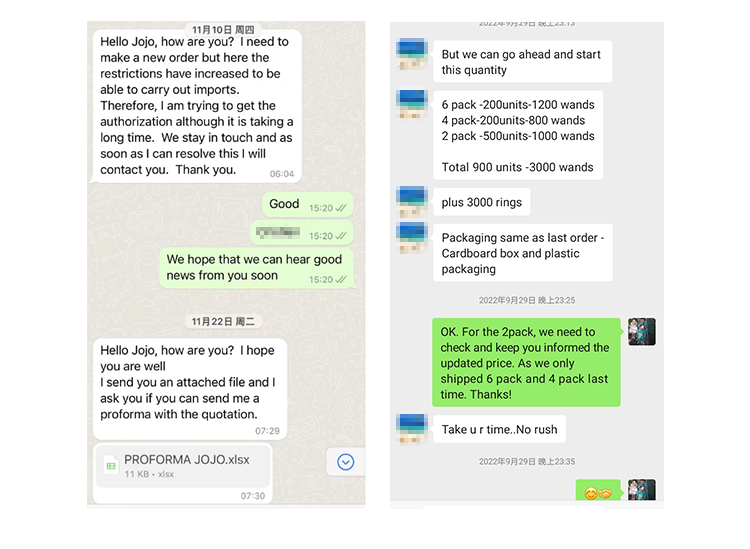750x549 pixels.
Task: Open the PROFORMA JOJO.xlsx attachment
Action: [183, 466]
